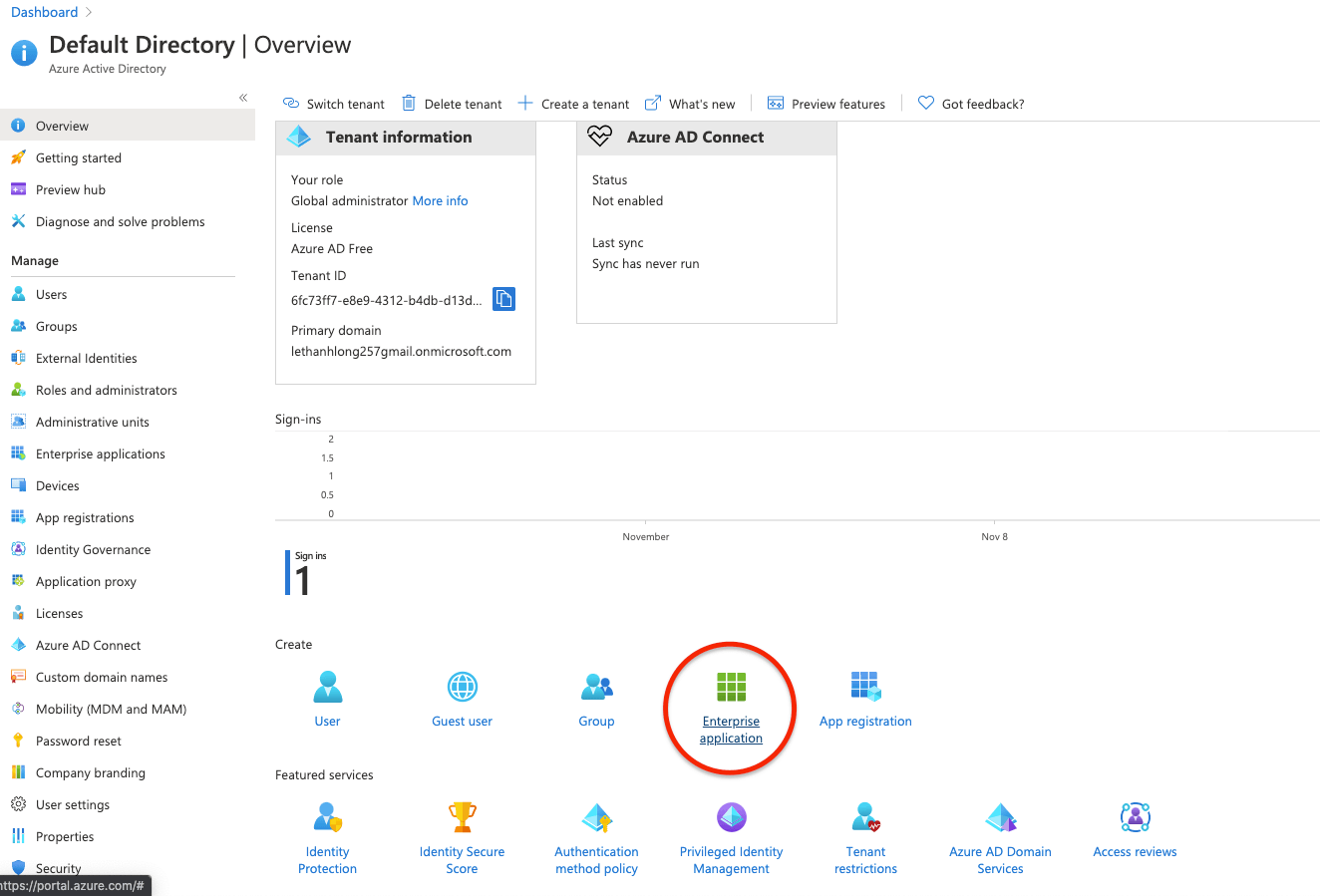The height and width of the screenshot is (896, 1320).
Task: Click the Properties sidebar icon
Action: (18, 836)
